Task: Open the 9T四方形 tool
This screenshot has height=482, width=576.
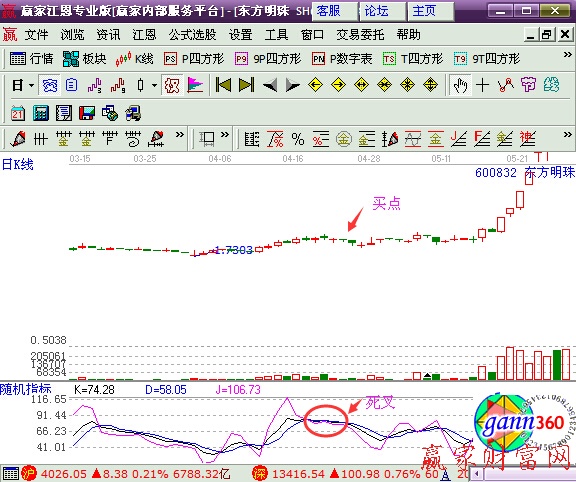Action: (x=487, y=59)
